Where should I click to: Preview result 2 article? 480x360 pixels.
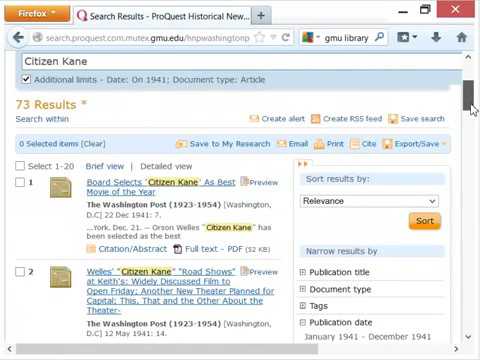point(259,272)
